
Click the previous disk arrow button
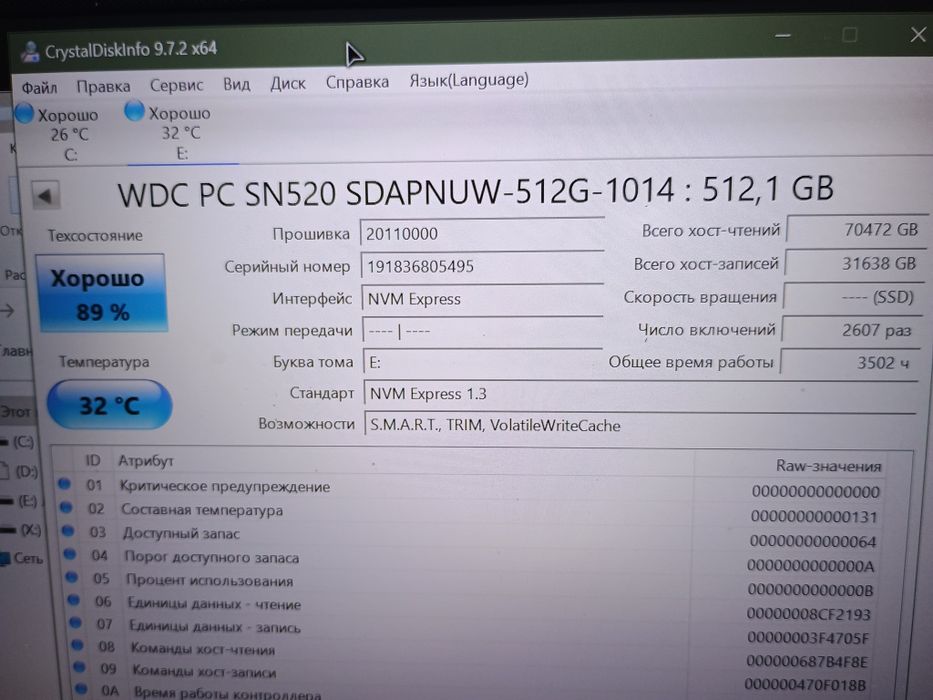(x=45, y=195)
